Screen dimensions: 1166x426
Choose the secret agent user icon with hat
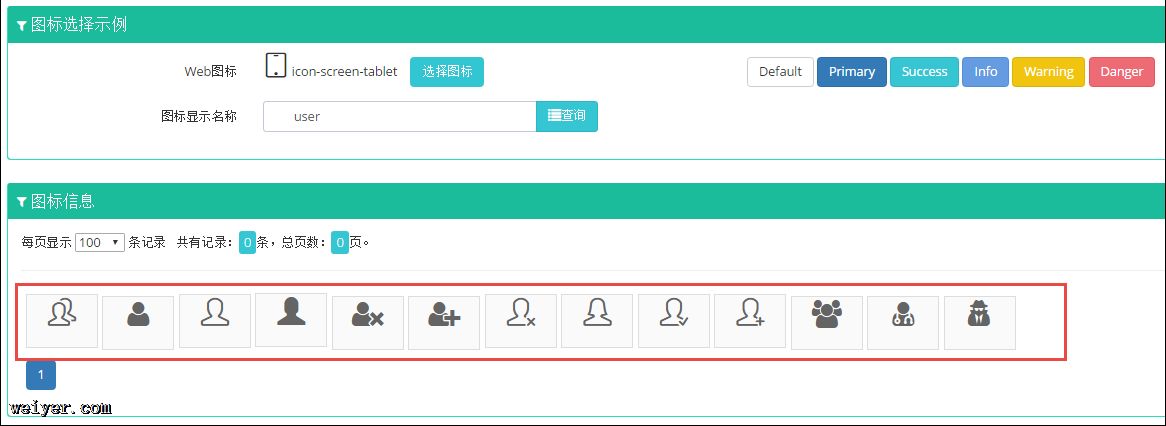coord(979,322)
